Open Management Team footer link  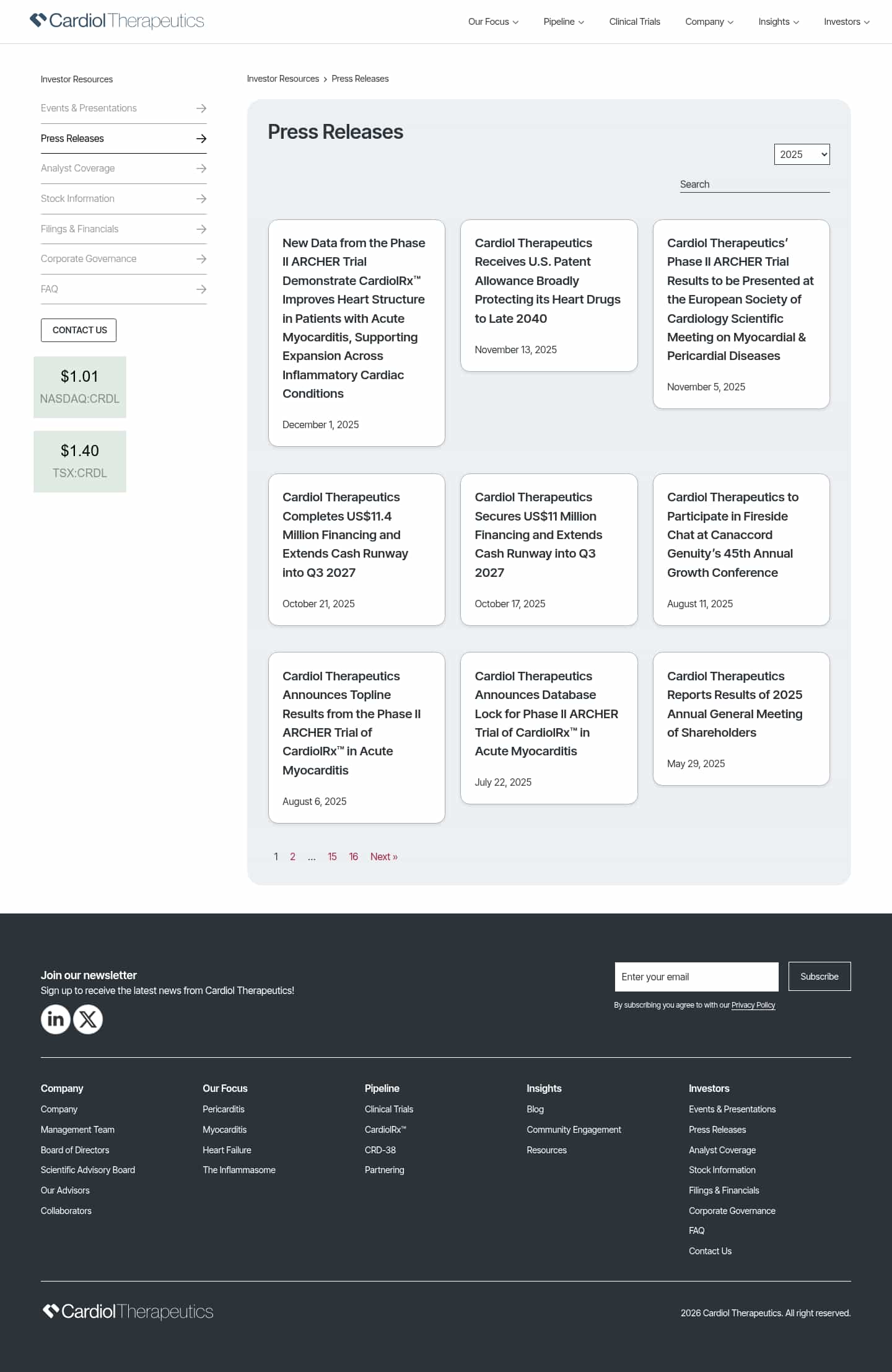click(x=77, y=1130)
